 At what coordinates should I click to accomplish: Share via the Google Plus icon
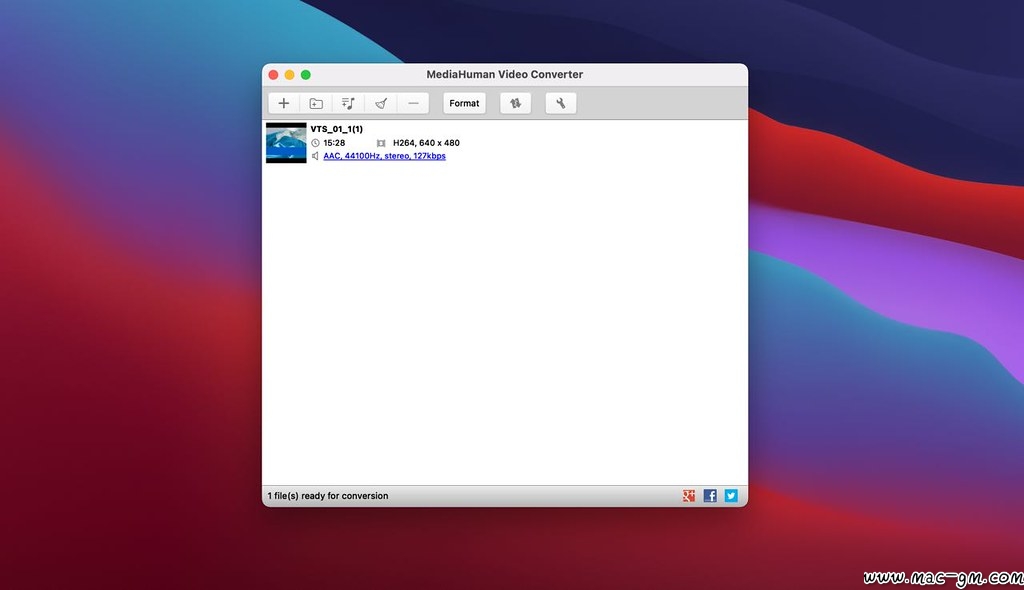688,496
